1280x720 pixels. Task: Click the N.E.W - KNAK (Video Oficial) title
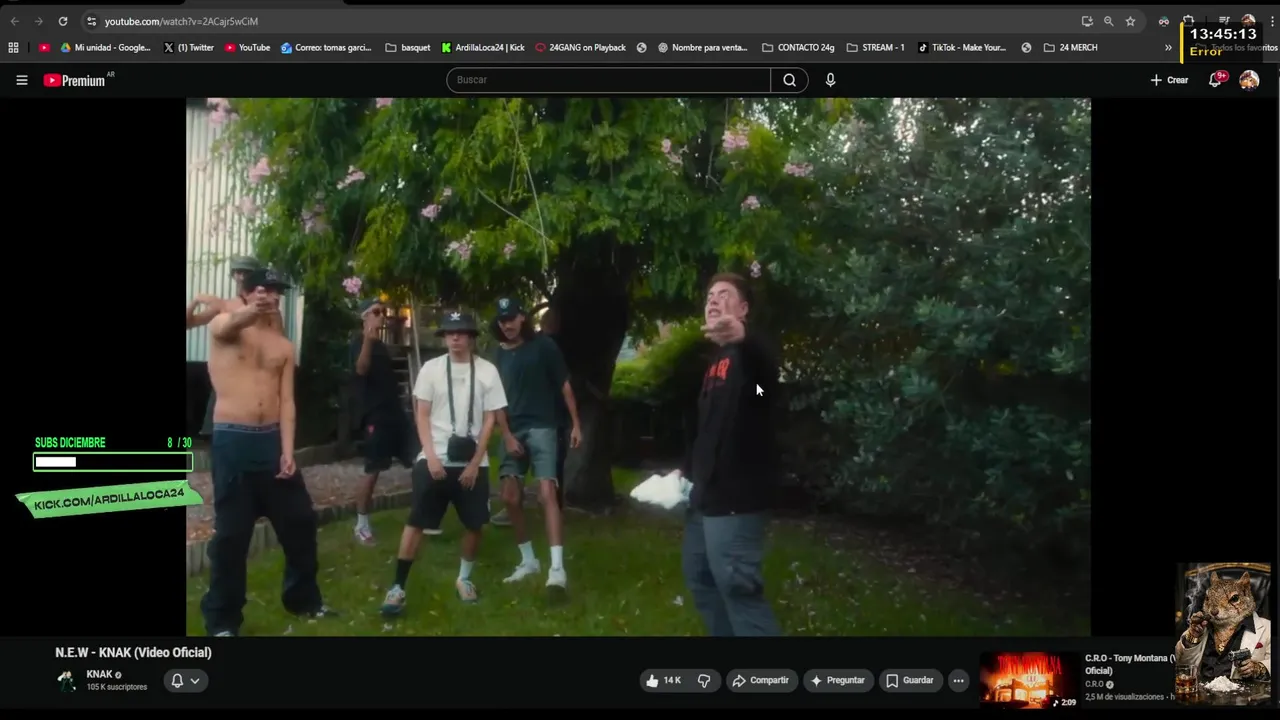(x=133, y=653)
